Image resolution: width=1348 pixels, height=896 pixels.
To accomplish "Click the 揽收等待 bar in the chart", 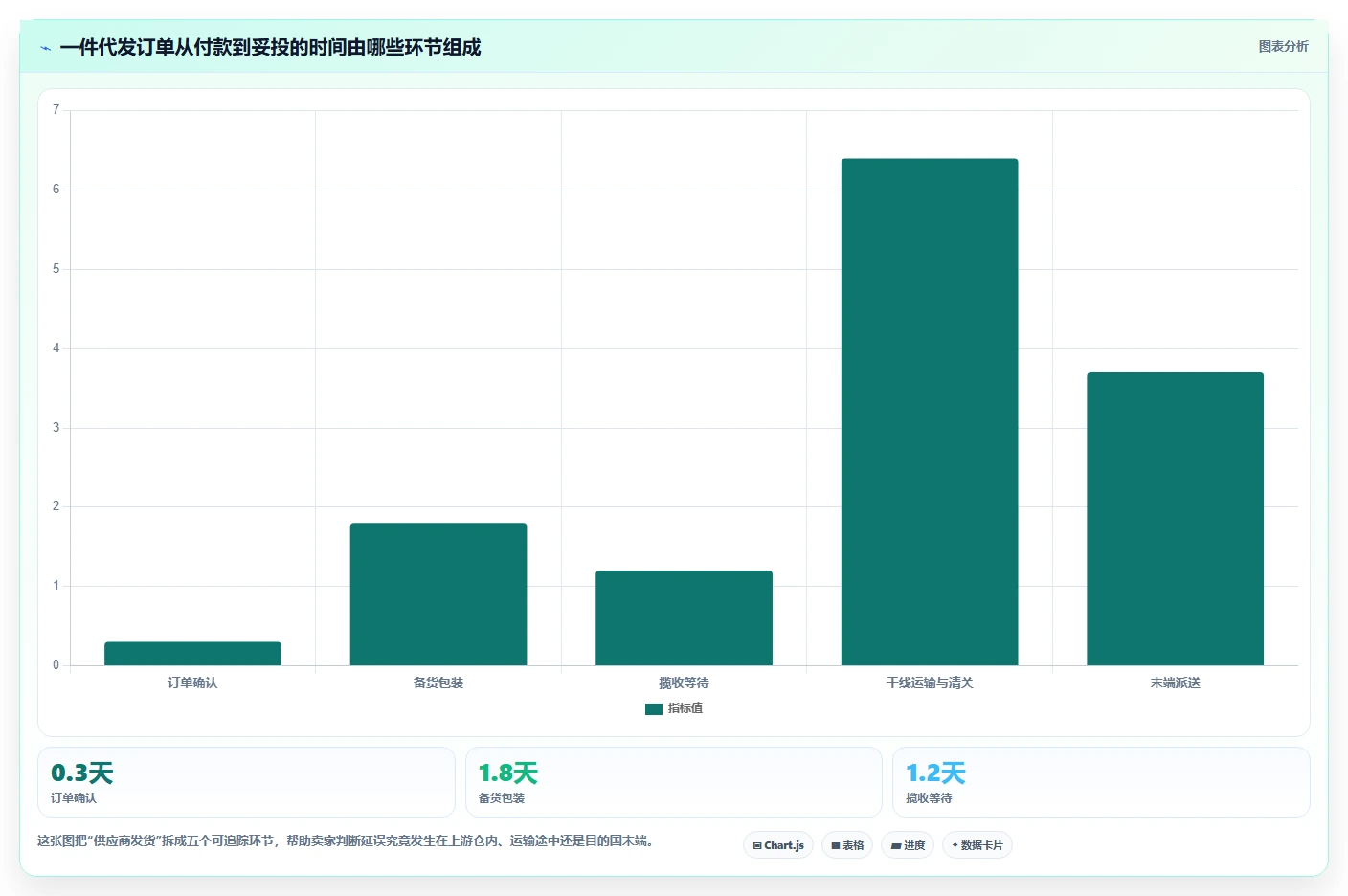I will pos(684,617).
